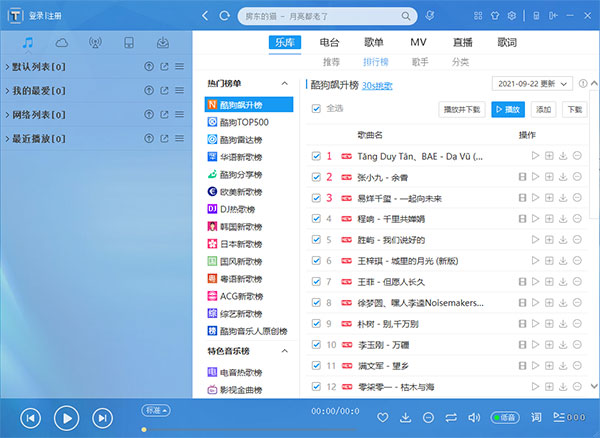Toggle the 全选 select-all checkbox
Screen dimensions: 600x438
pyautogui.click(x=316, y=109)
